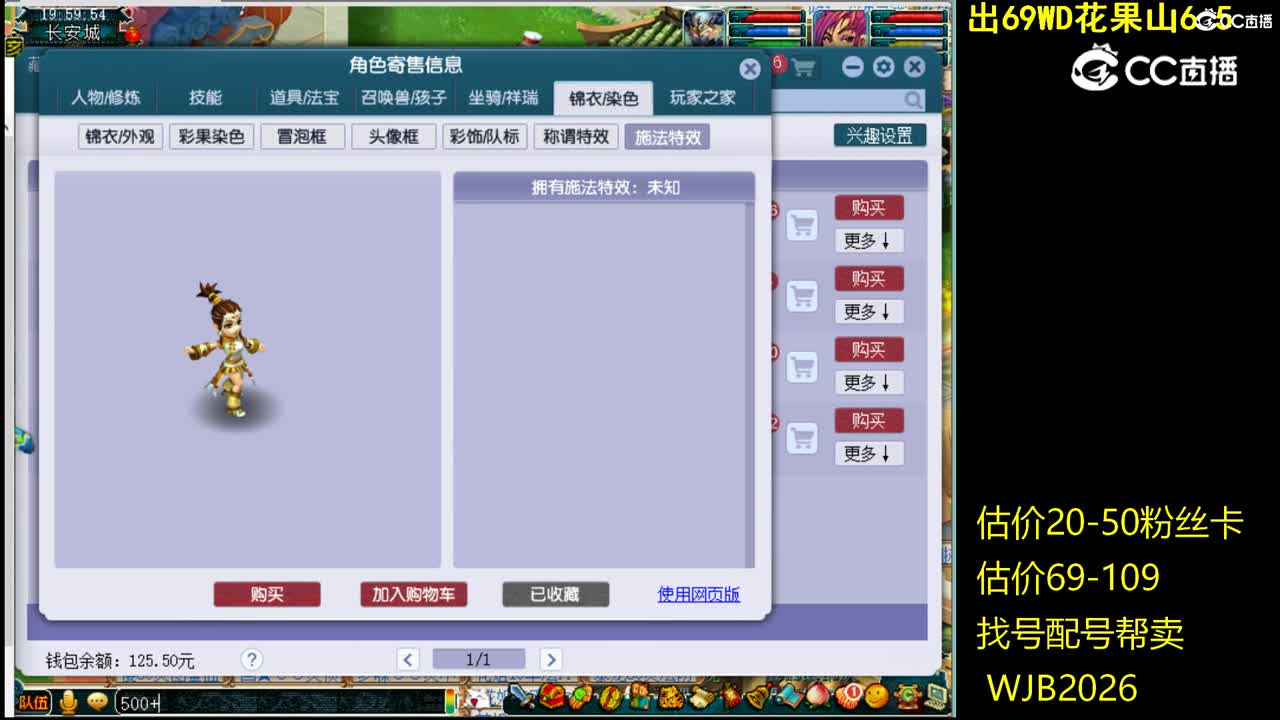1280x720 pixels.
Task: Click the microphone voice icon
Action: (68, 703)
